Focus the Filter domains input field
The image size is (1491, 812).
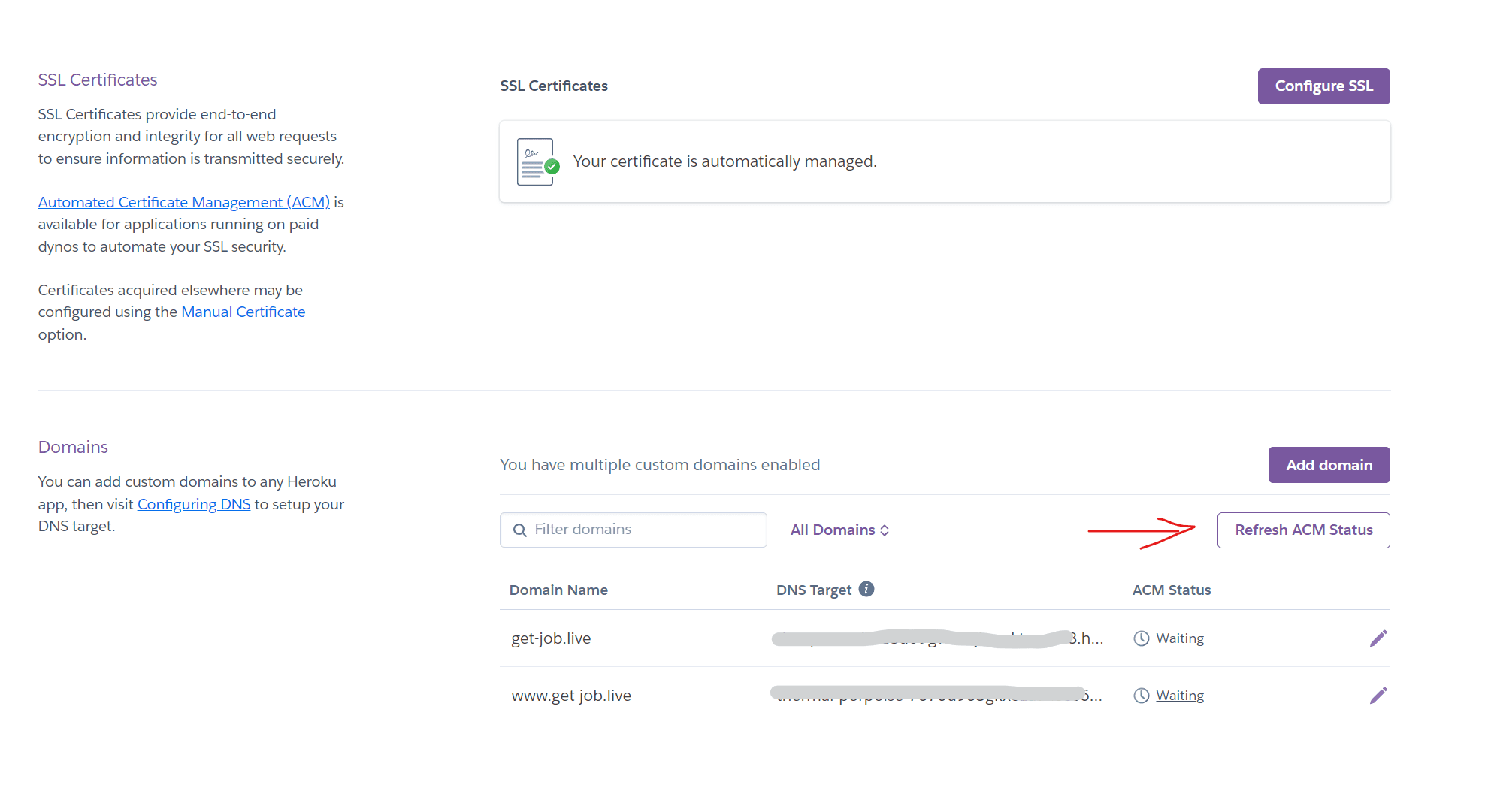646,530
